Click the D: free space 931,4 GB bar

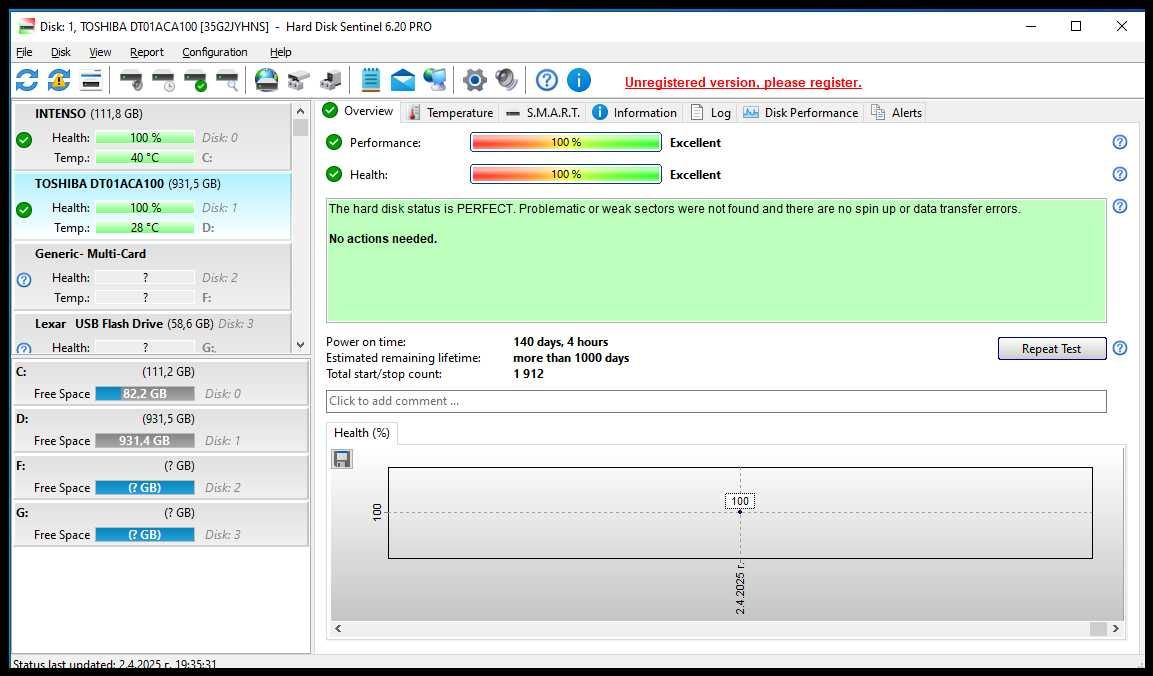[x=145, y=441]
